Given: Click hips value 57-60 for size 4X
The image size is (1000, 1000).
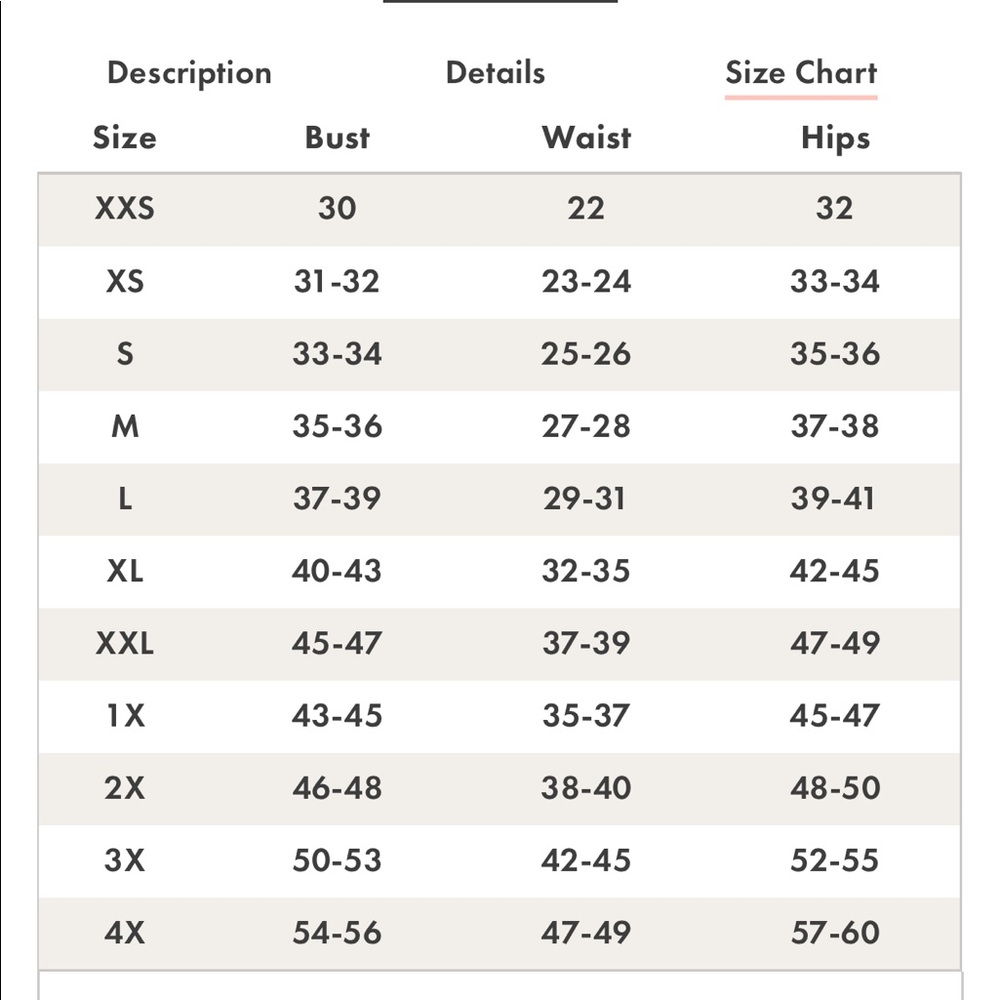Looking at the screenshot, I should click(835, 933).
